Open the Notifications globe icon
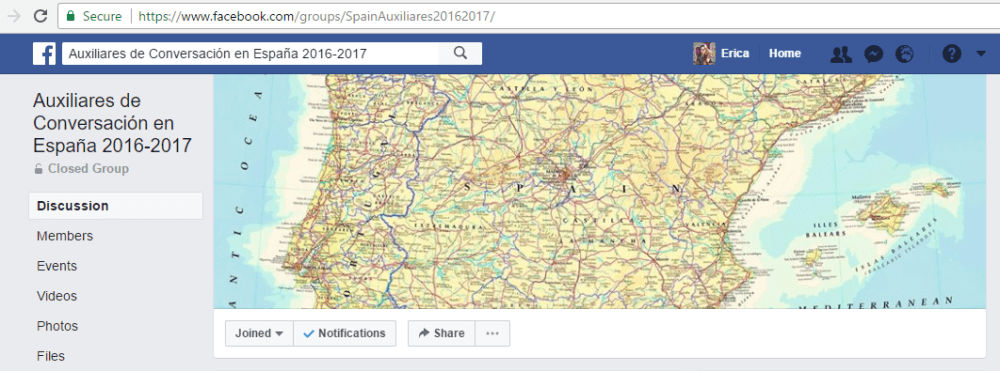The width and height of the screenshot is (1000, 371). point(904,54)
